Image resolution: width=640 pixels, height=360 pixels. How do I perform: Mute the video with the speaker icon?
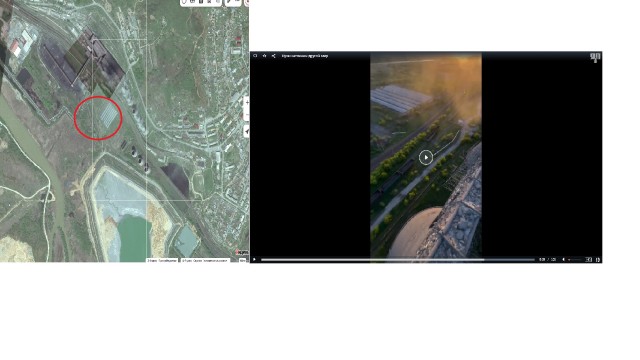(564, 259)
